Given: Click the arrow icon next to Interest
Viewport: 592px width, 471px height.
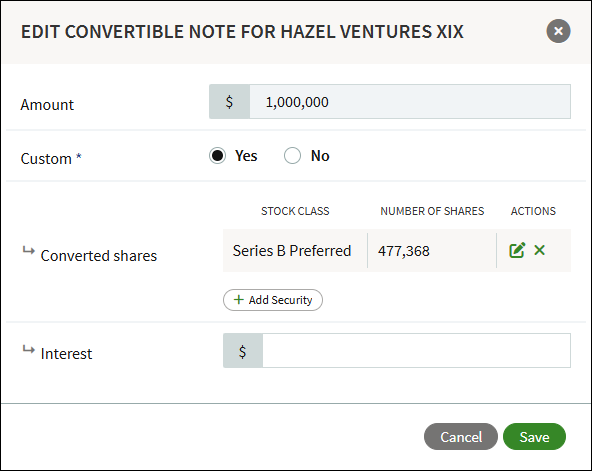Looking at the screenshot, I should 28,349.
